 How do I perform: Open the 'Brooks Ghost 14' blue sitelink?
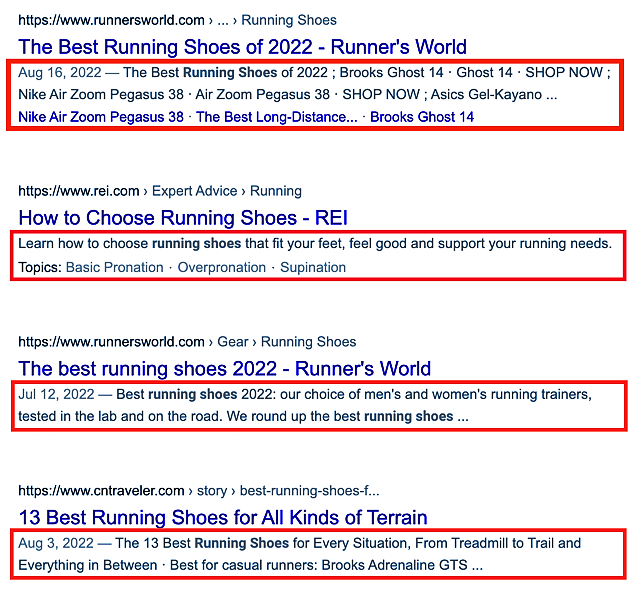click(422, 117)
